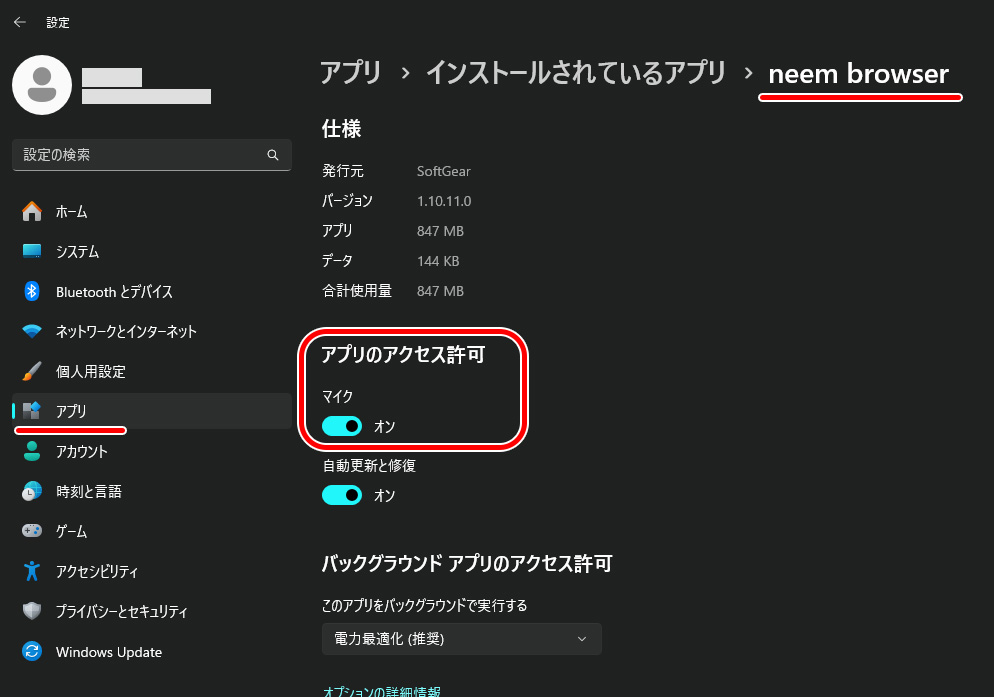Click the アプリ sidebar icon
The height and width of the screenshot is (697, 994).
[x=32, y=411]
